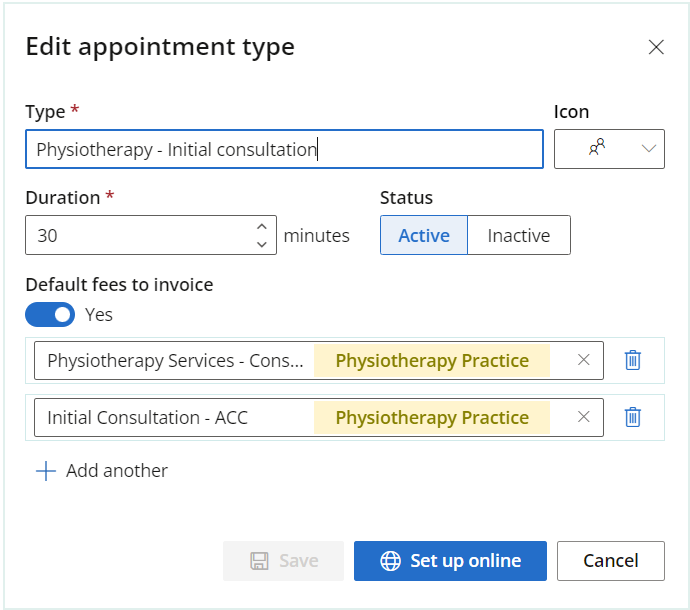Screen dimensions: 690x610
Task: Click the plus icon beside Add another
Action: [x=46, y=471]
